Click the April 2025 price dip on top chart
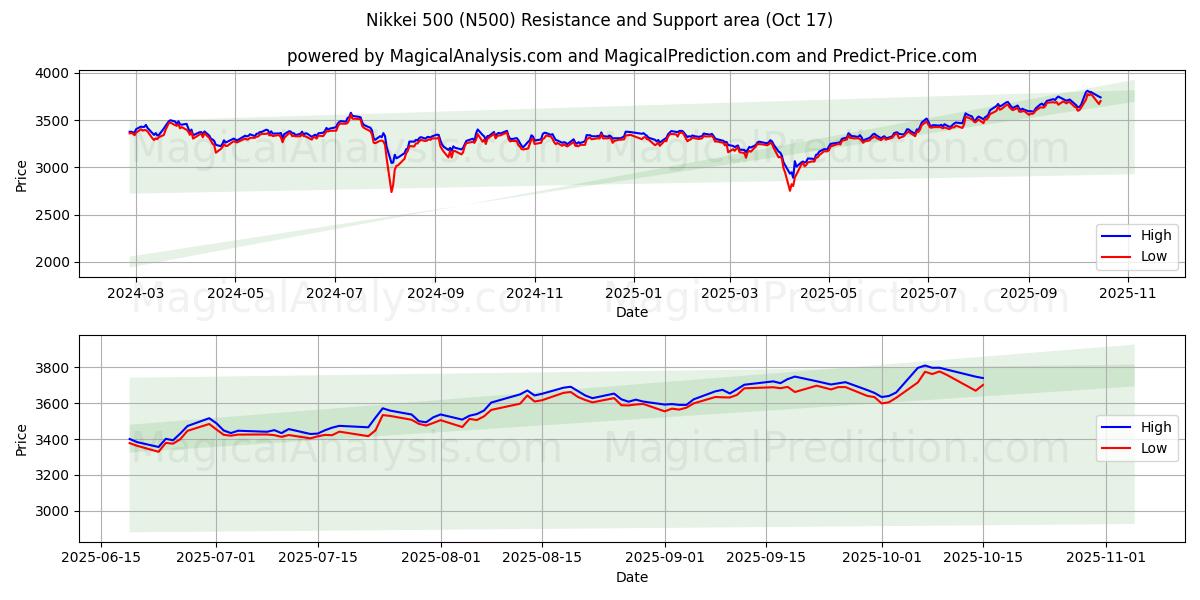Image resolution: width=1200 pixels, height=600 pixels. click(790, 188)
